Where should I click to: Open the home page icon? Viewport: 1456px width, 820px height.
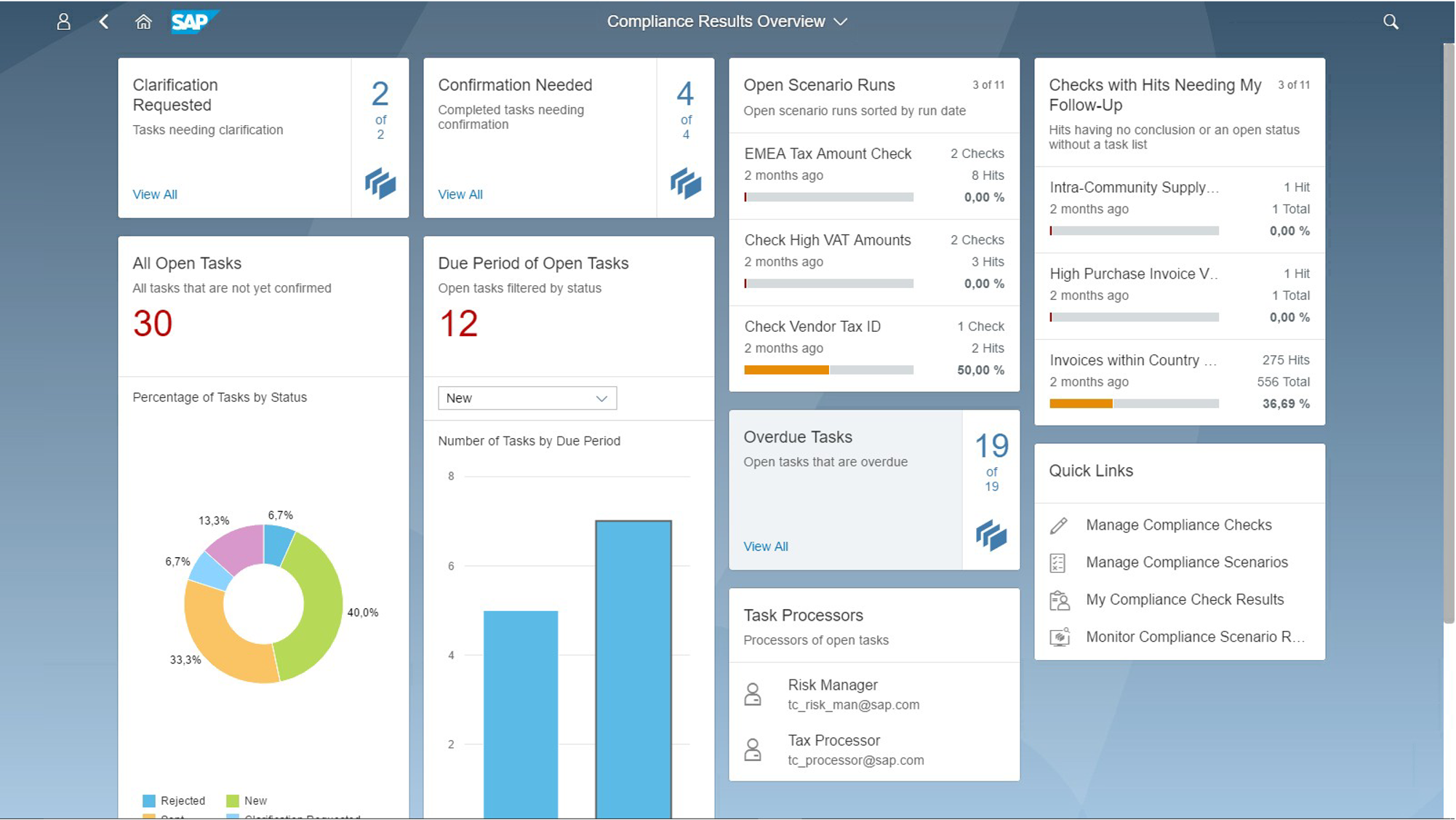[x=143, y=22]
